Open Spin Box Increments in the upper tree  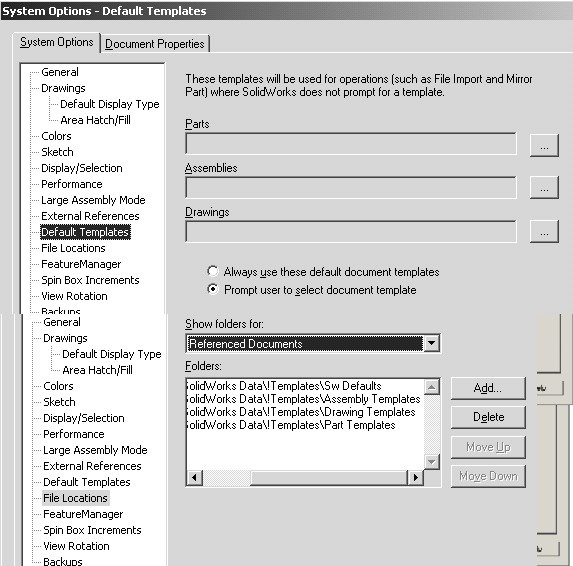pyautogui.click(x=90, y=280)
